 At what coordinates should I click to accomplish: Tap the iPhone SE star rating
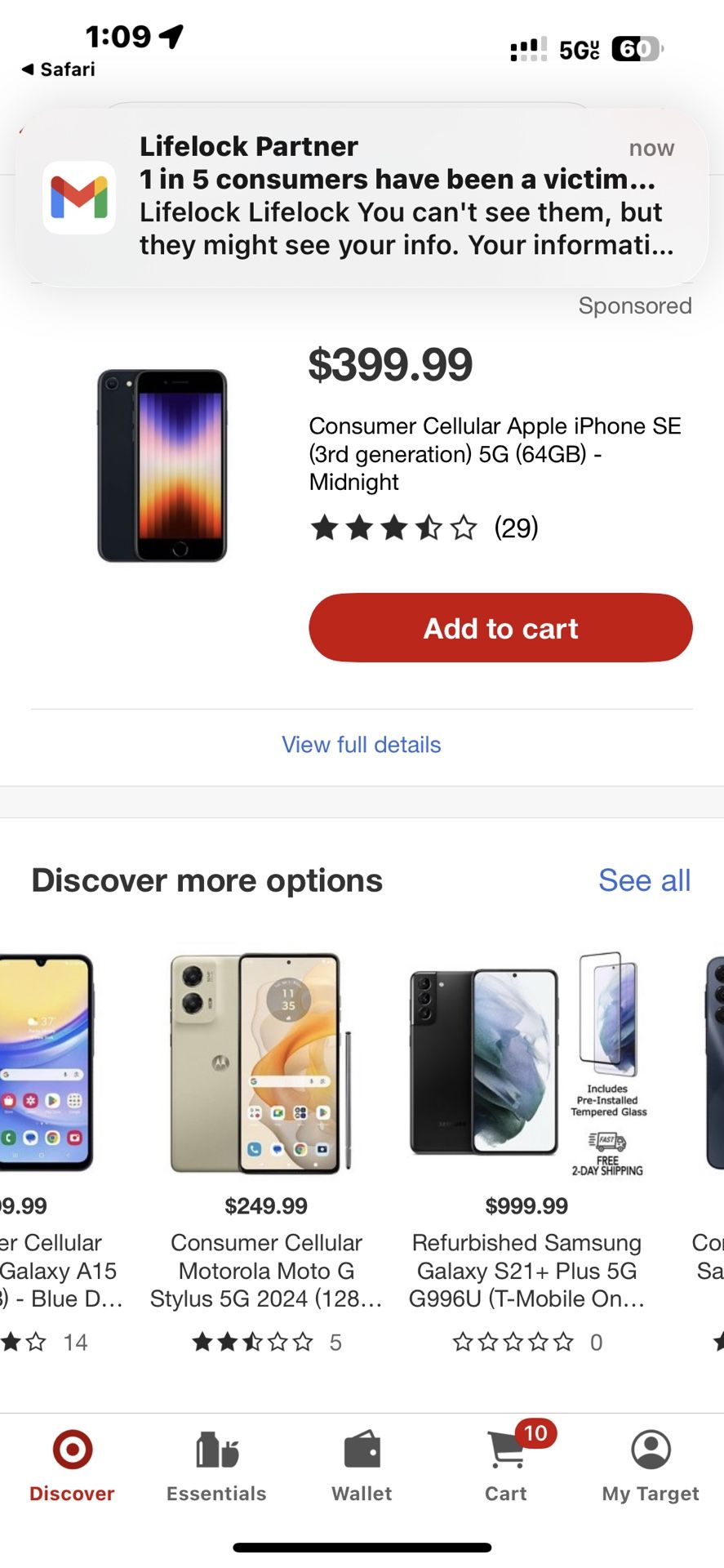pos(393,528)
